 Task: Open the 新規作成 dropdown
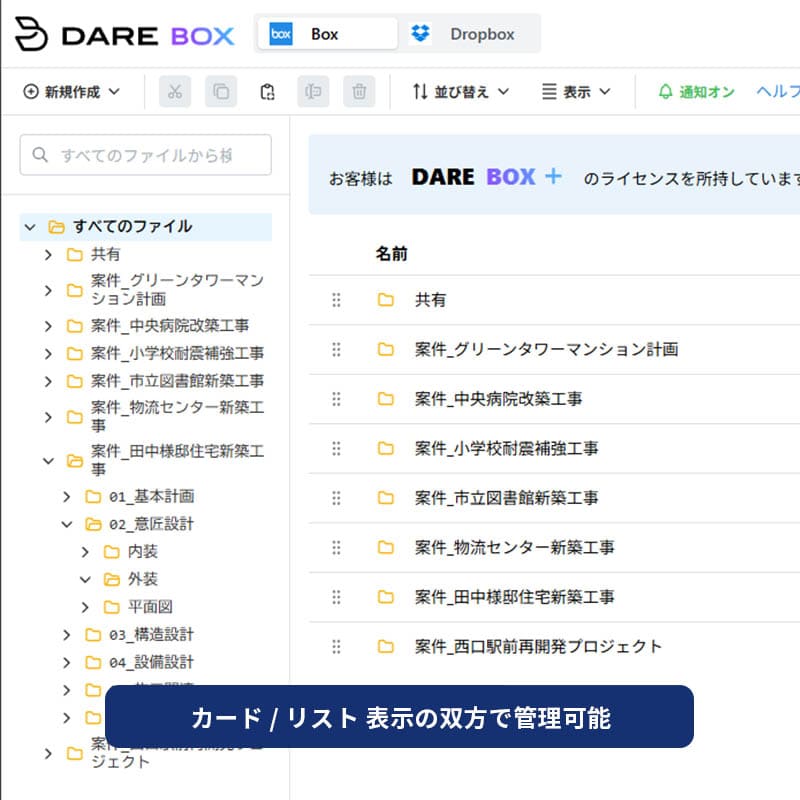71,92
